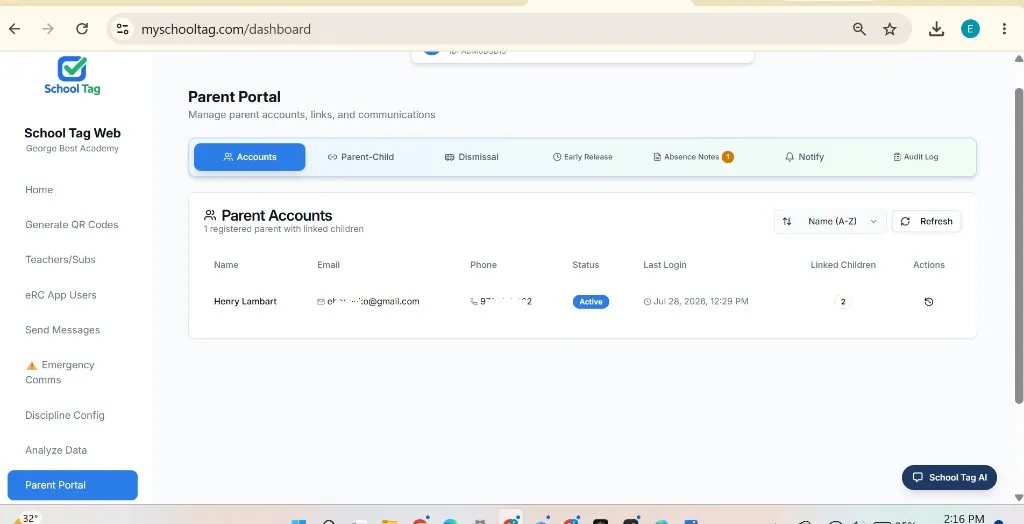1024x524 pixels.
Task: Click the Actions column header
Action: (x=929, y=265)
